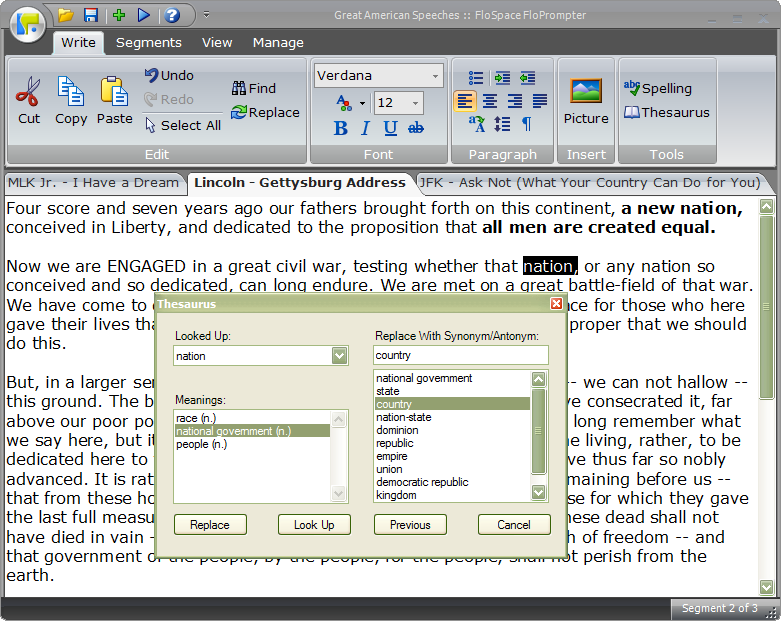781x621 pixels.
Task: Click the Look Up button
Action: click(314, 525)
